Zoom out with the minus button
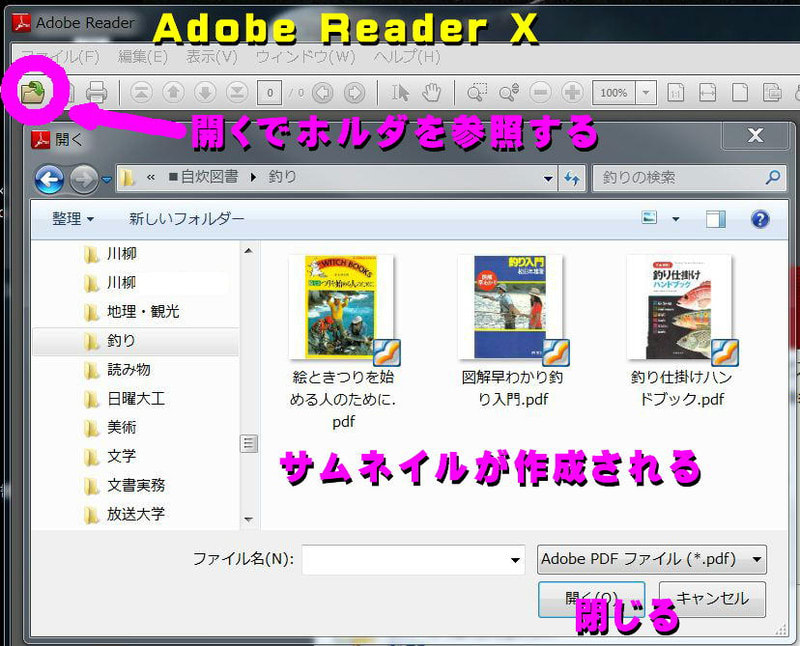 coord(540,92)
